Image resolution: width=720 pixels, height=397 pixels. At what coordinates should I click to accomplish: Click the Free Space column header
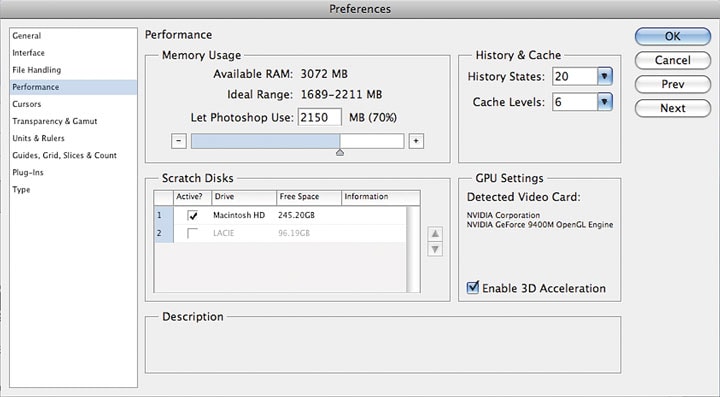(309, 197)
